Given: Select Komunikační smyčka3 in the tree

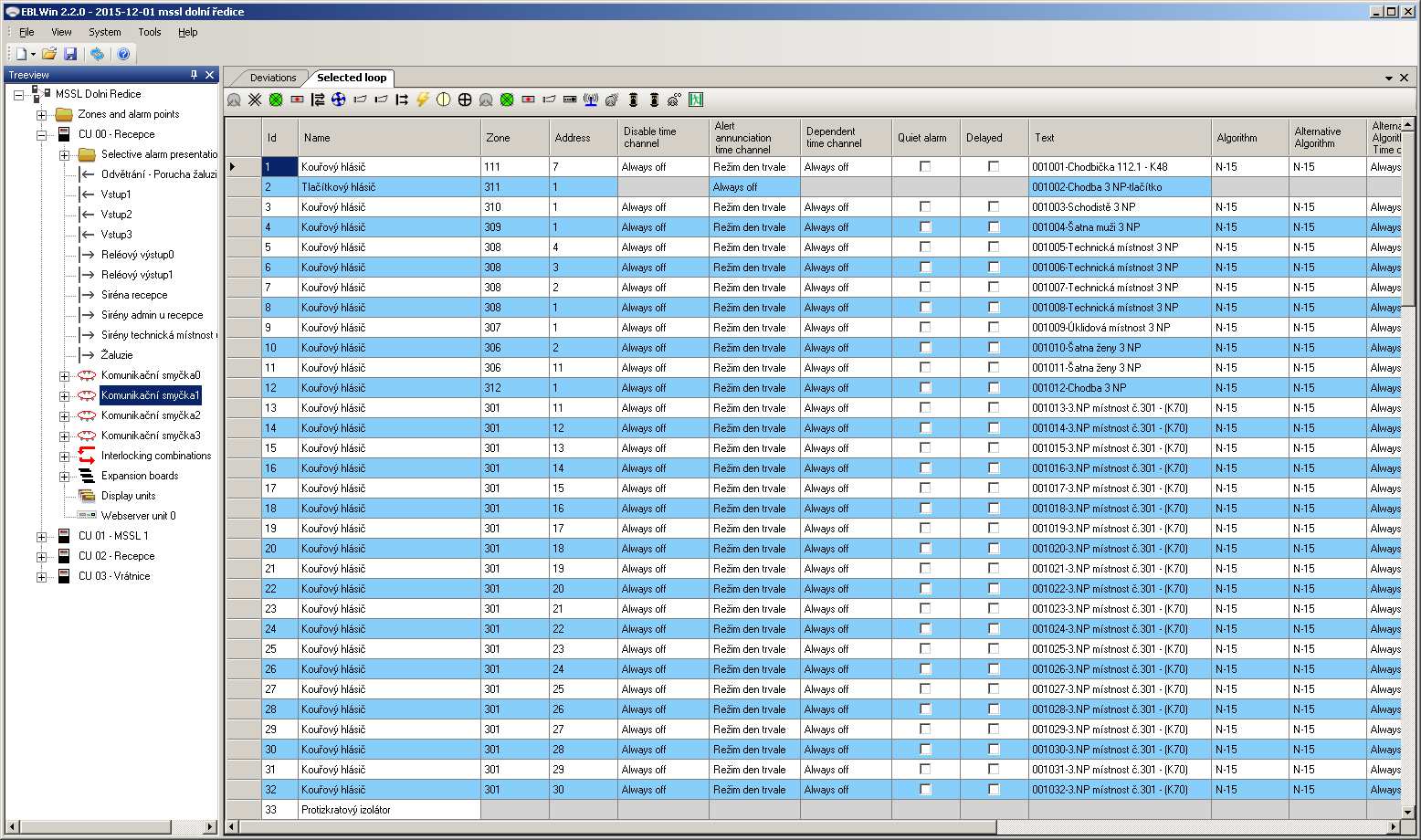Looking at the screenshot, I should click(x=151, y=436).
